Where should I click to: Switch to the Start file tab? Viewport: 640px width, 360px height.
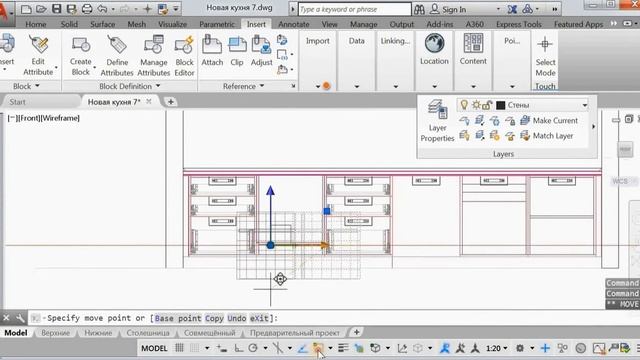pyautogui.click(x=18, y=102)
